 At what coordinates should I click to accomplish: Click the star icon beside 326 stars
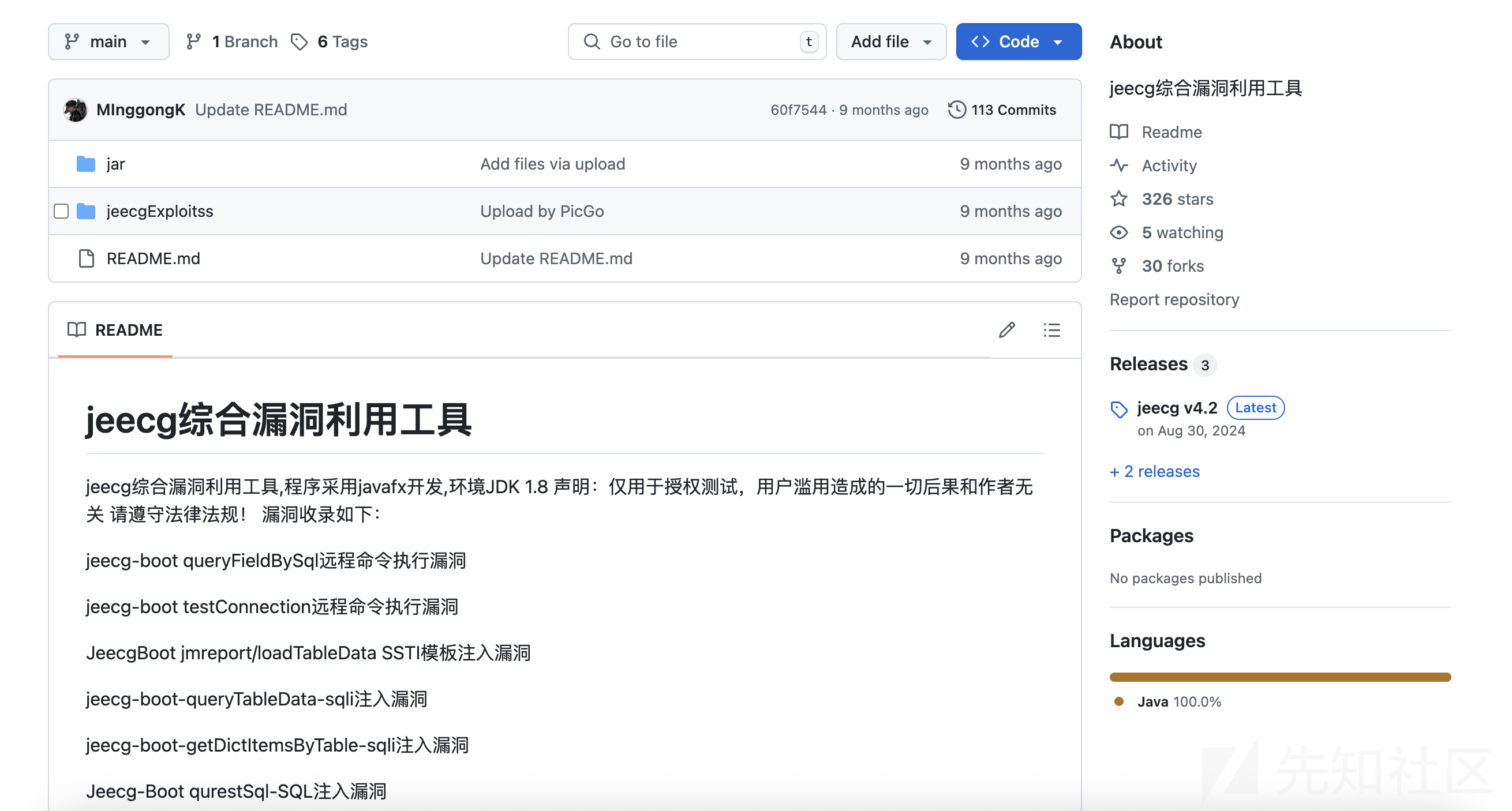1119,199
